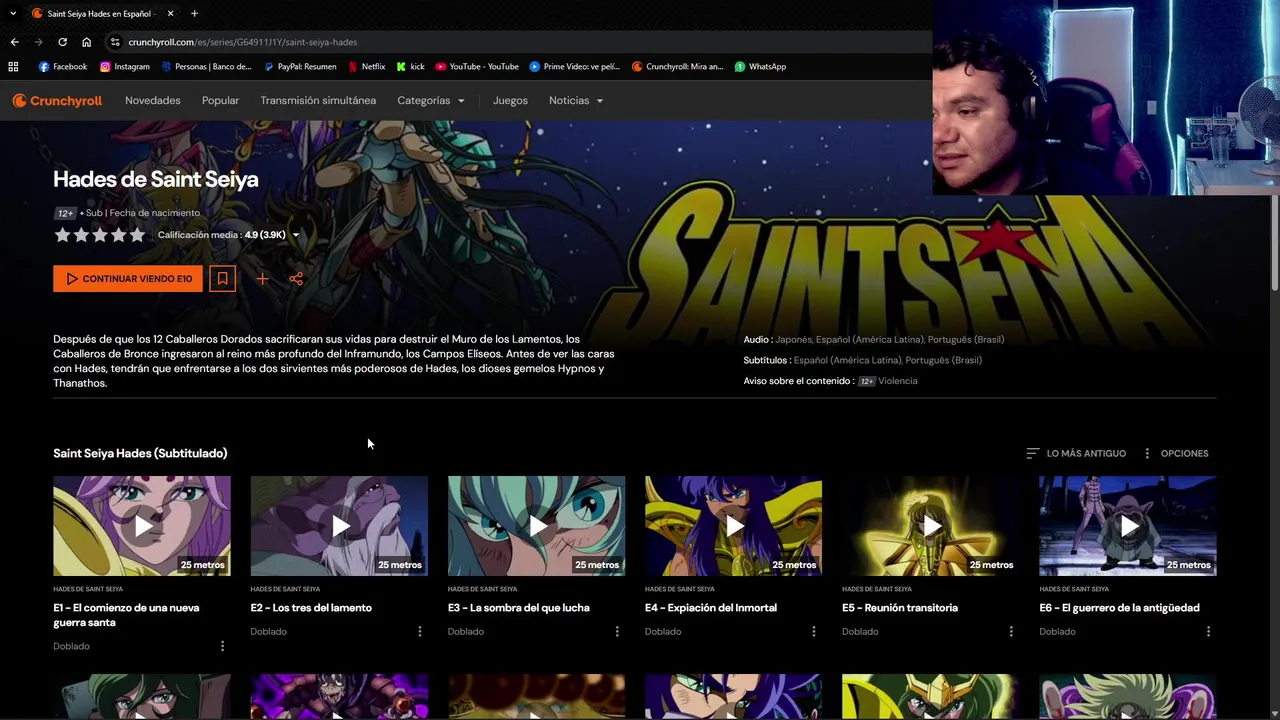Click the browser home icon
The height and width of the screenshot is (720, 1280).
click(x=86, y=42)
